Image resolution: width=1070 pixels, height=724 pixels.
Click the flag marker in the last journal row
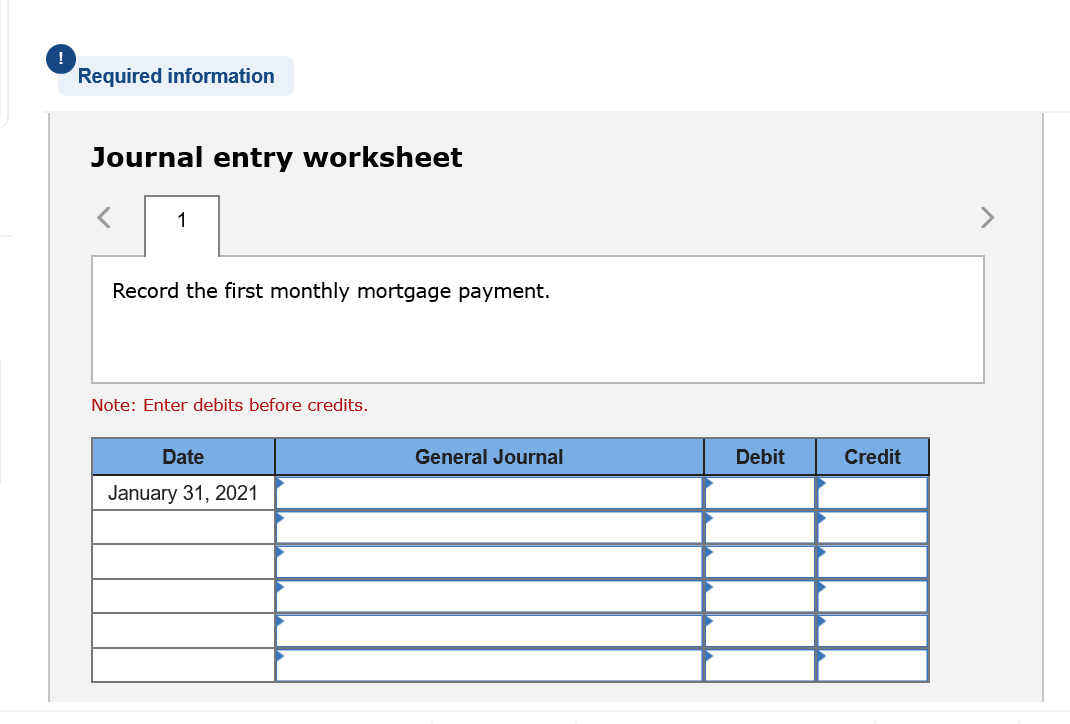[x=282, y=654]
